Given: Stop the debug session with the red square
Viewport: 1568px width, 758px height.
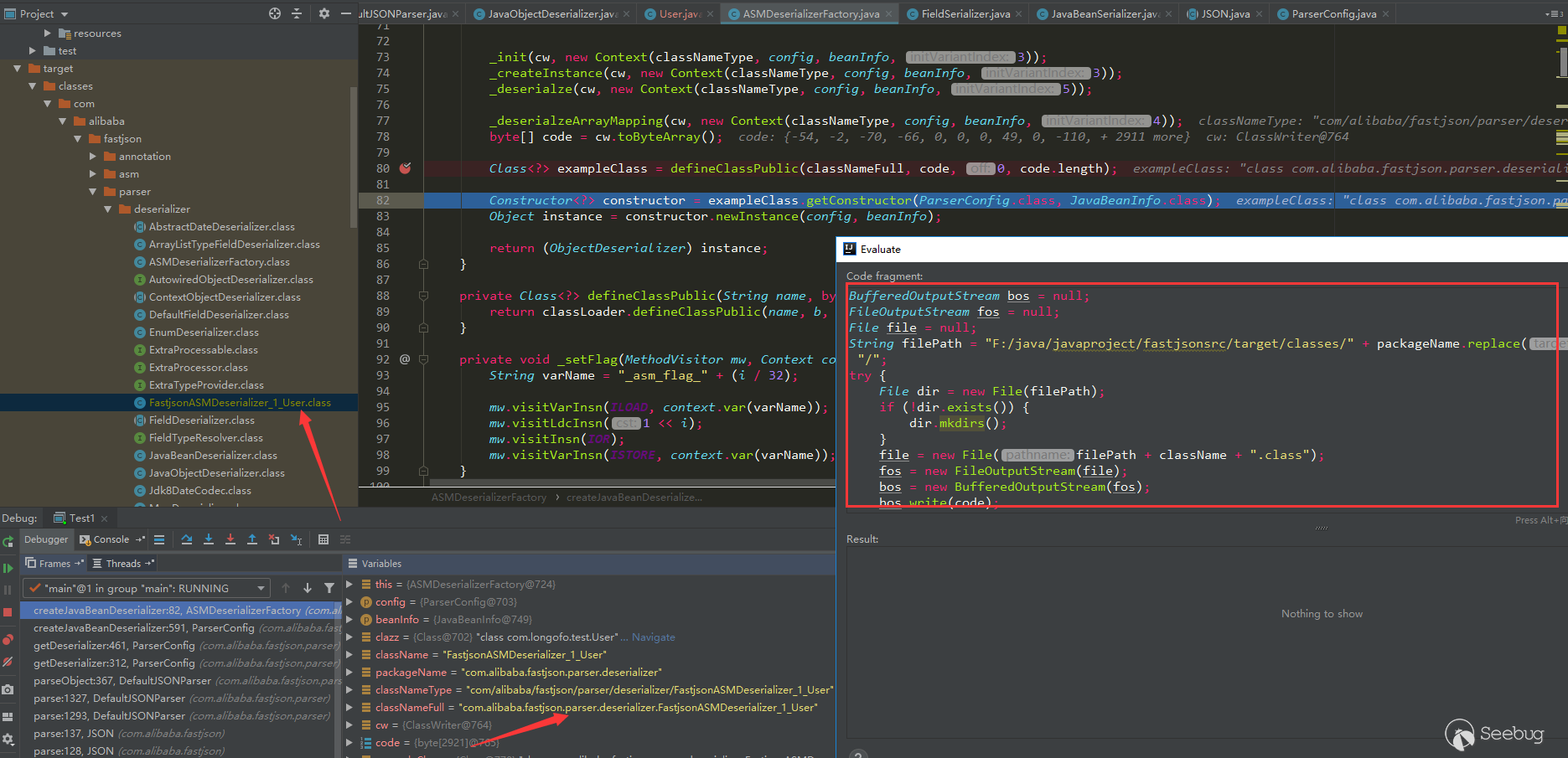Looking at the screenshot, I should pyautogui.click(x=8, y=612).
